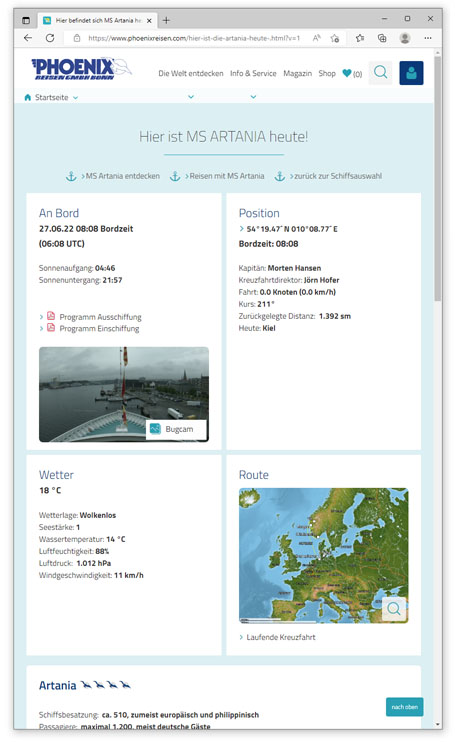Enlarge route map with magnifier icon
Viewport: 455px width, 742px height.
[394, 609]
